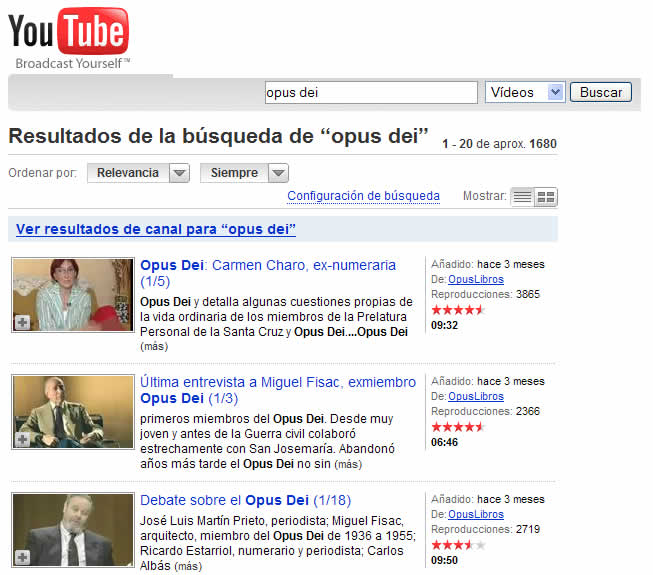
Task: Open video Opus Dei: Carmen Charo, ex-numeraria
Action: [x=268, y=273]
